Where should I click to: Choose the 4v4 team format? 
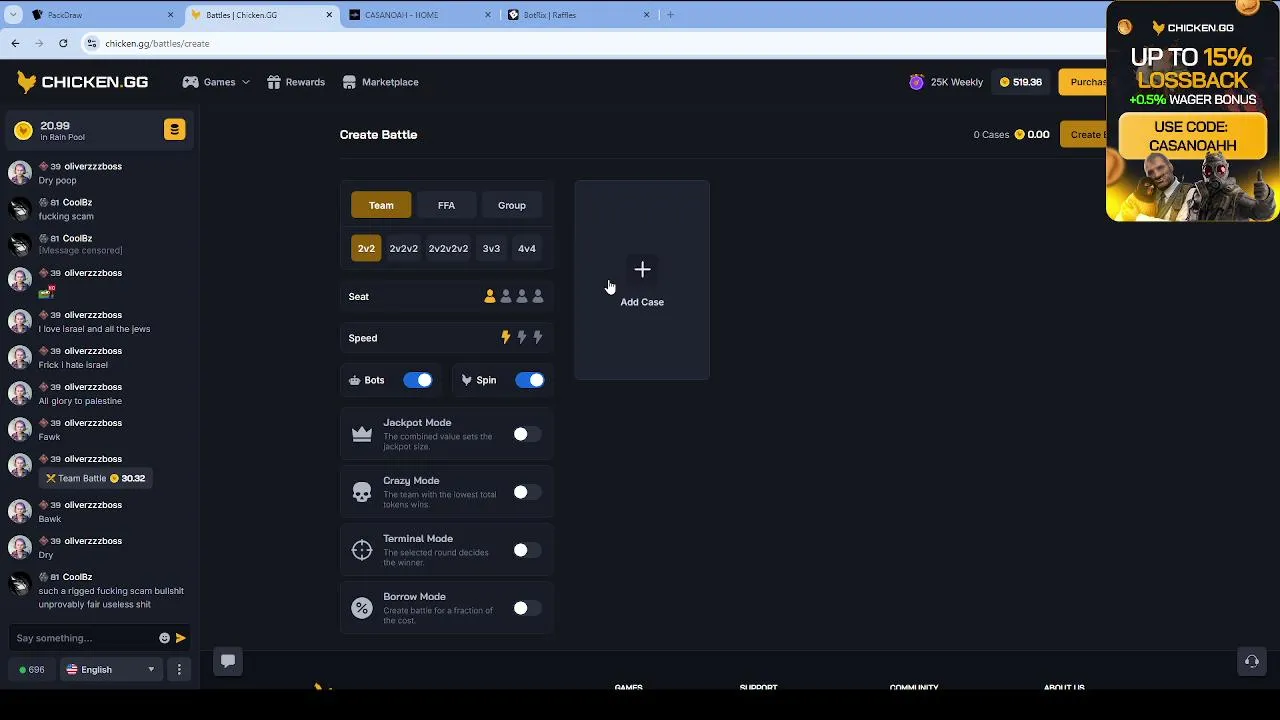(x=527, y=248)
